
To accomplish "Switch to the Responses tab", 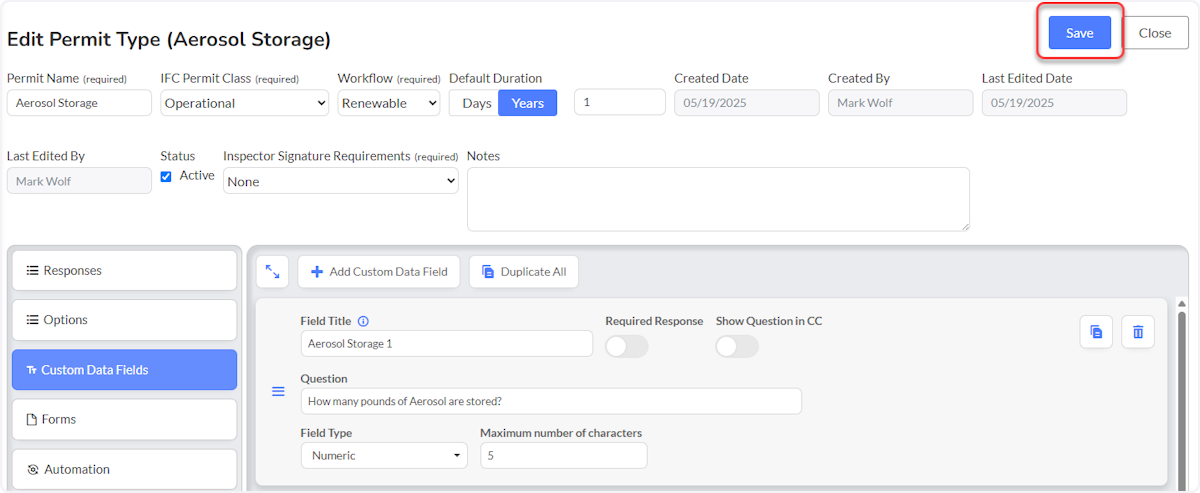I will click(124, 271).
